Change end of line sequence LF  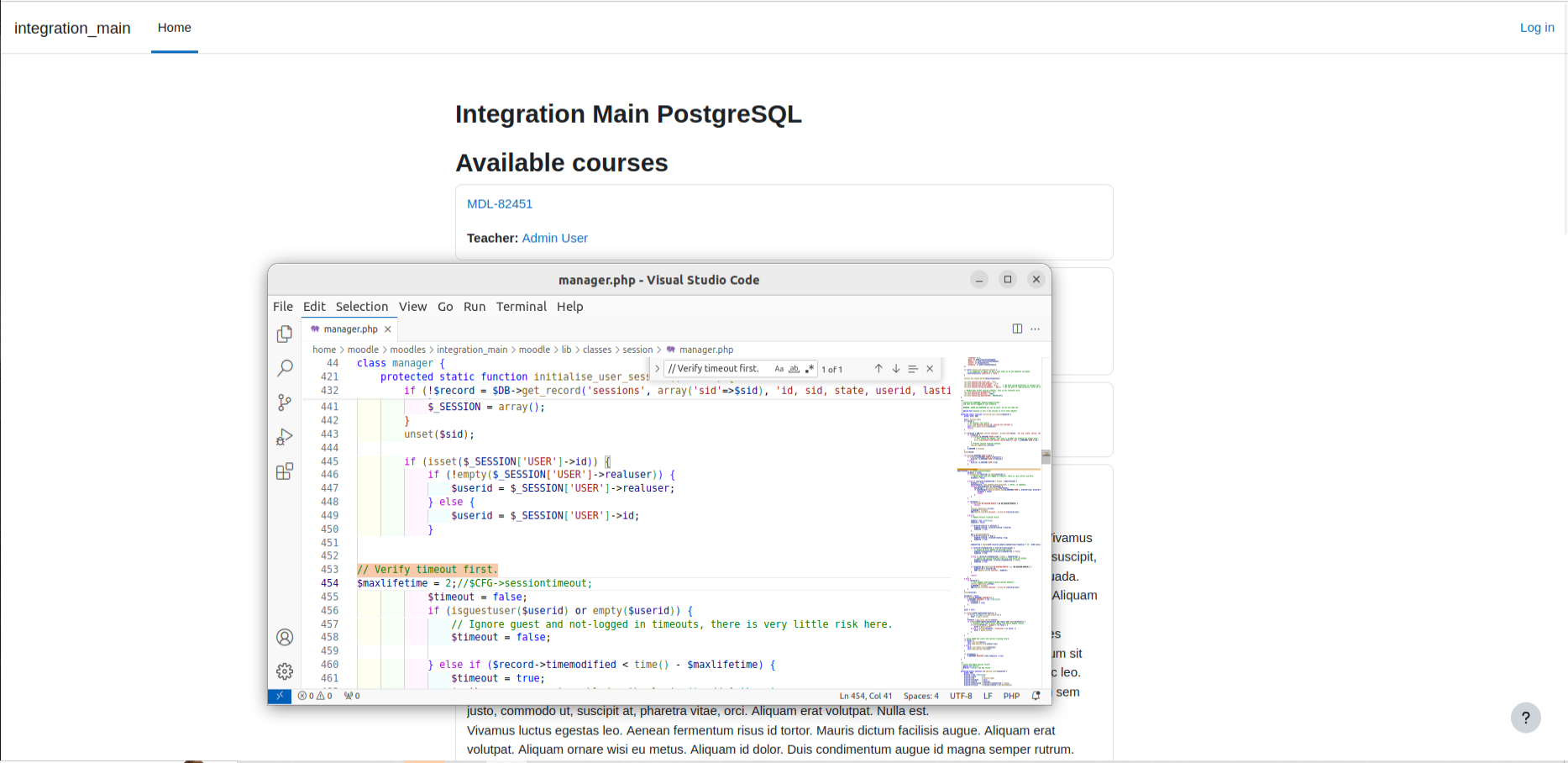[988, 696]
